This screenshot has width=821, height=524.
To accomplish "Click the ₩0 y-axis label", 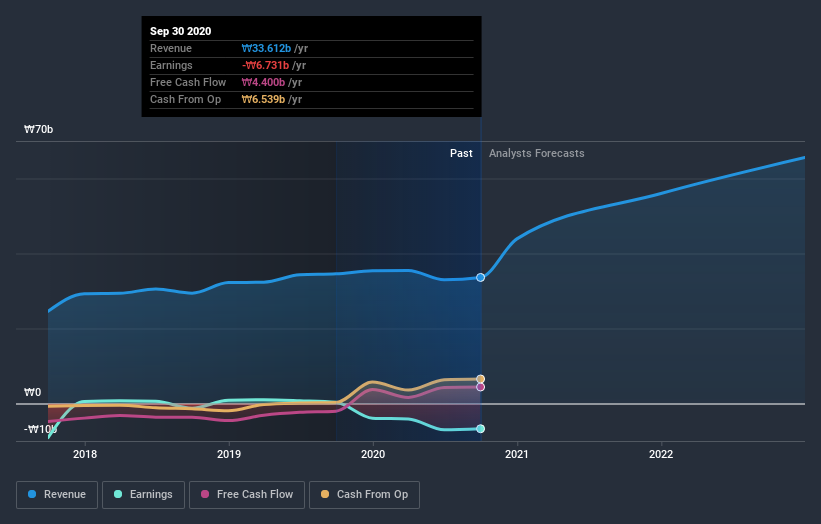I will pos(32,392).
